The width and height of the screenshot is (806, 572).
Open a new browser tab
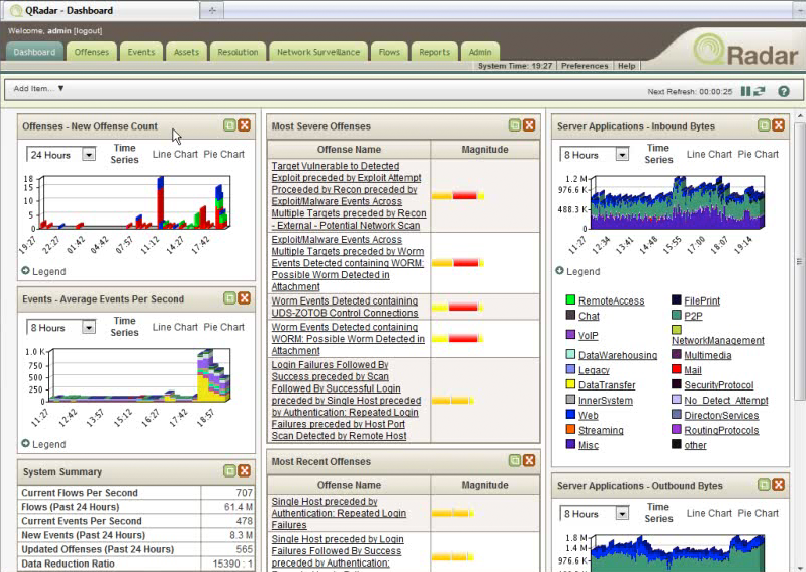tap(212, 10)
